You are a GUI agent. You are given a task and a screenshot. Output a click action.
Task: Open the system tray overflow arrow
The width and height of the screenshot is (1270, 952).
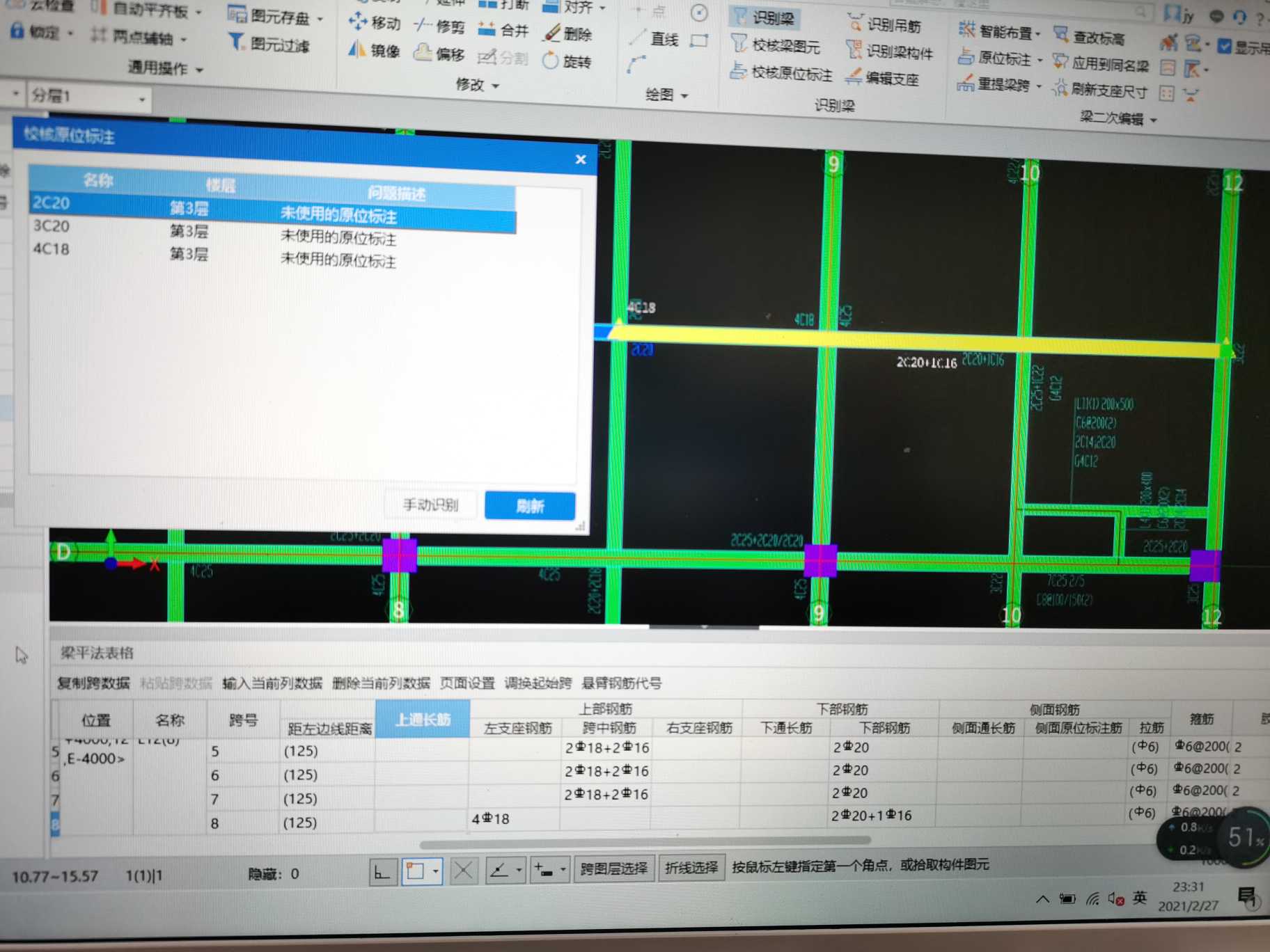tap(1042, 899)
